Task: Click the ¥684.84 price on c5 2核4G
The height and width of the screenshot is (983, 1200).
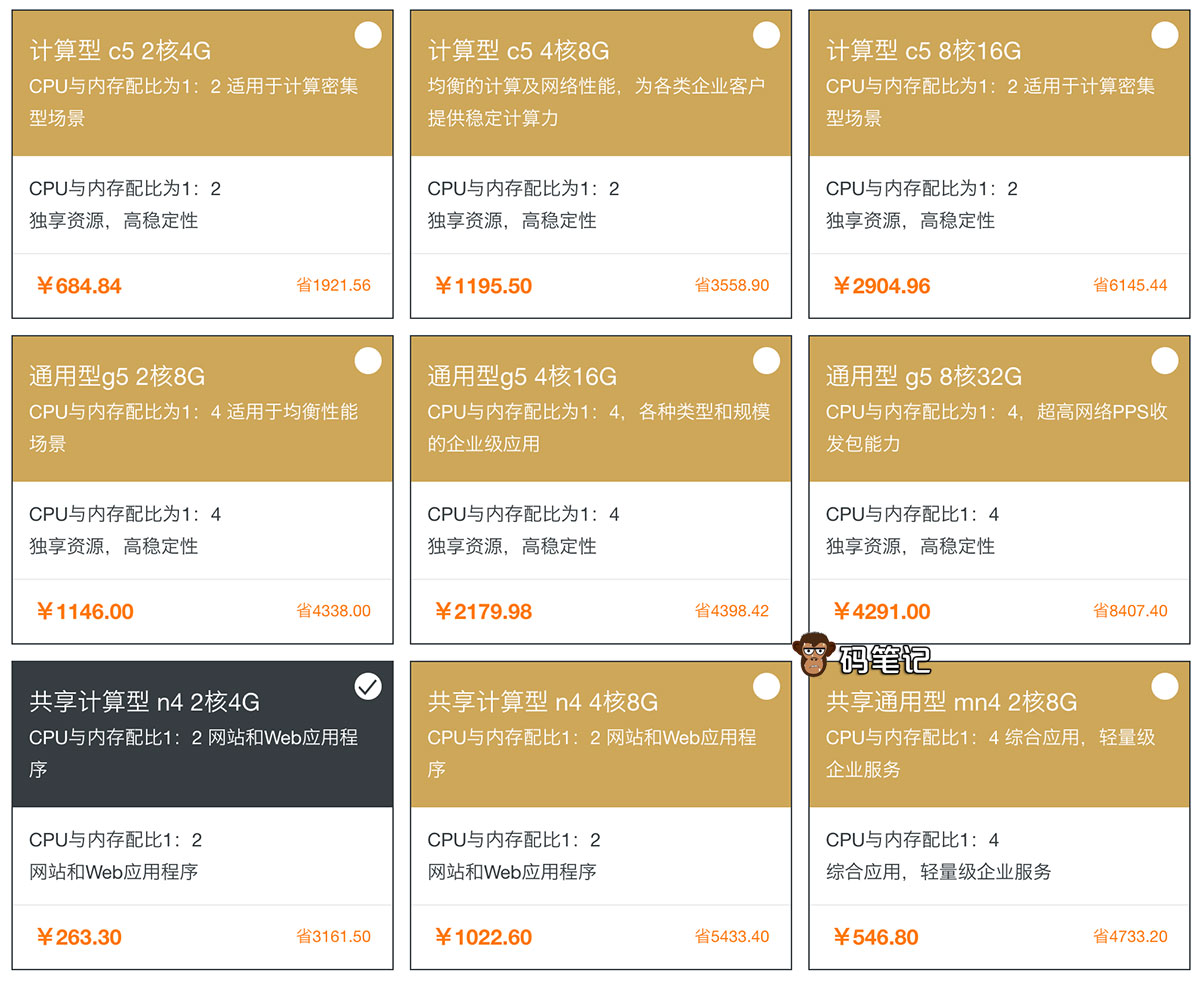Action: click(79, 286)
